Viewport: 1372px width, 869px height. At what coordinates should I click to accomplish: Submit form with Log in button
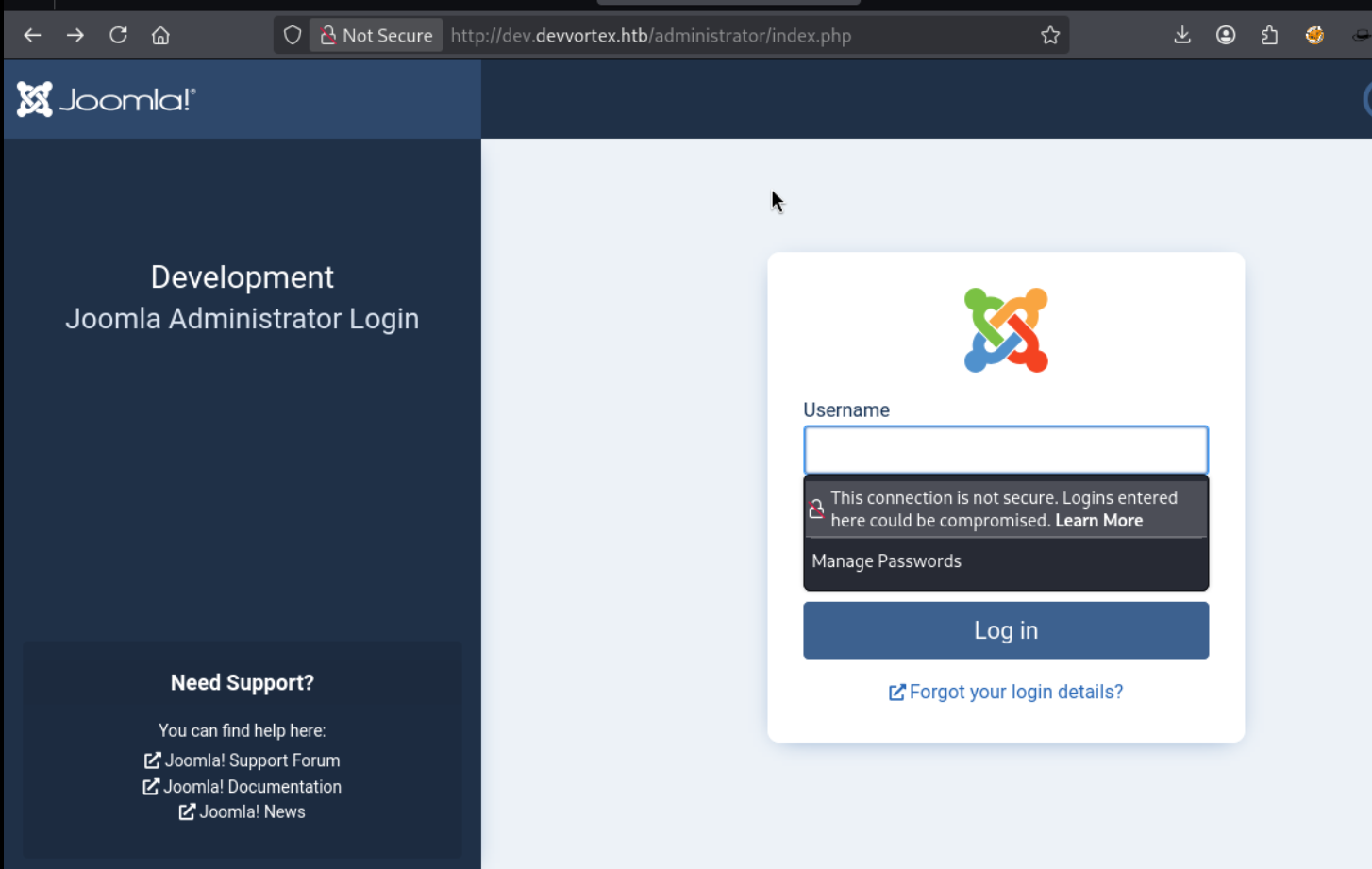point(1006,630)
